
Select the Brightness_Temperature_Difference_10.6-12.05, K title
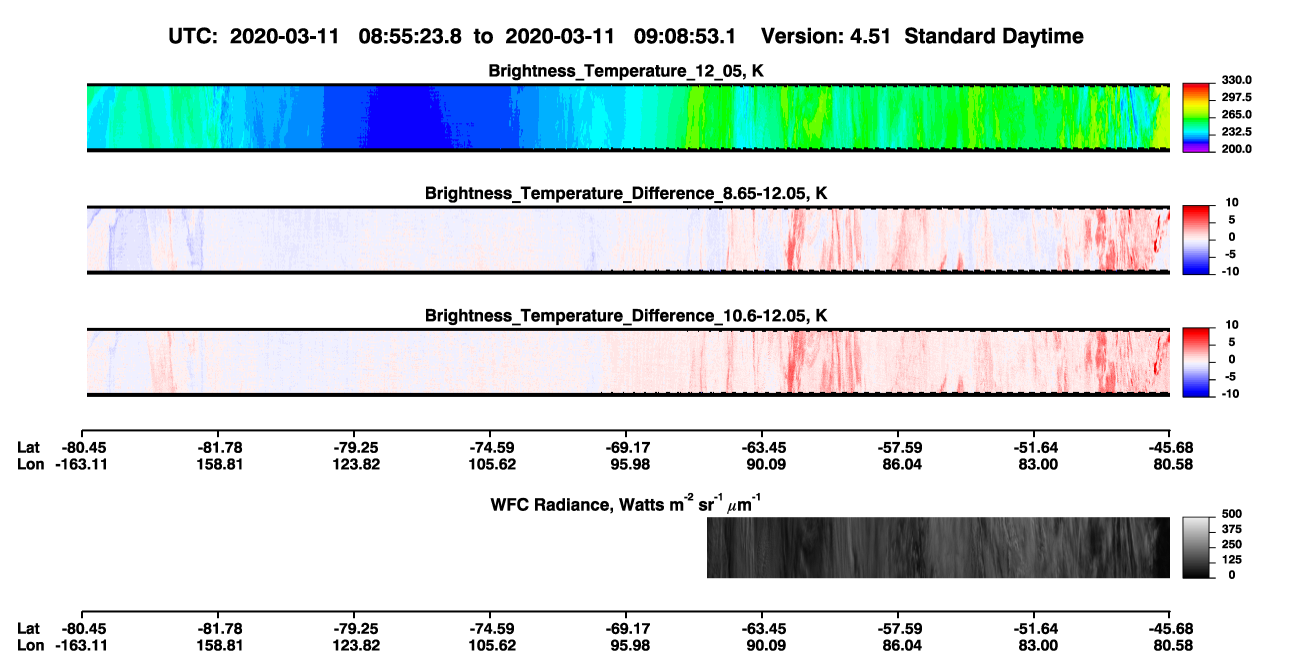(x=626, y=316)
